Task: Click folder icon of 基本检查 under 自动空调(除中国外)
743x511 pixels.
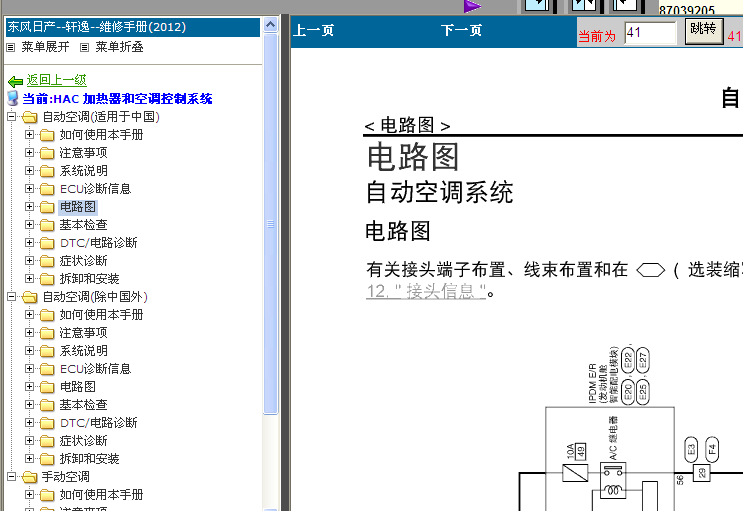Action: pyautogui.click(x=47, y=405)
